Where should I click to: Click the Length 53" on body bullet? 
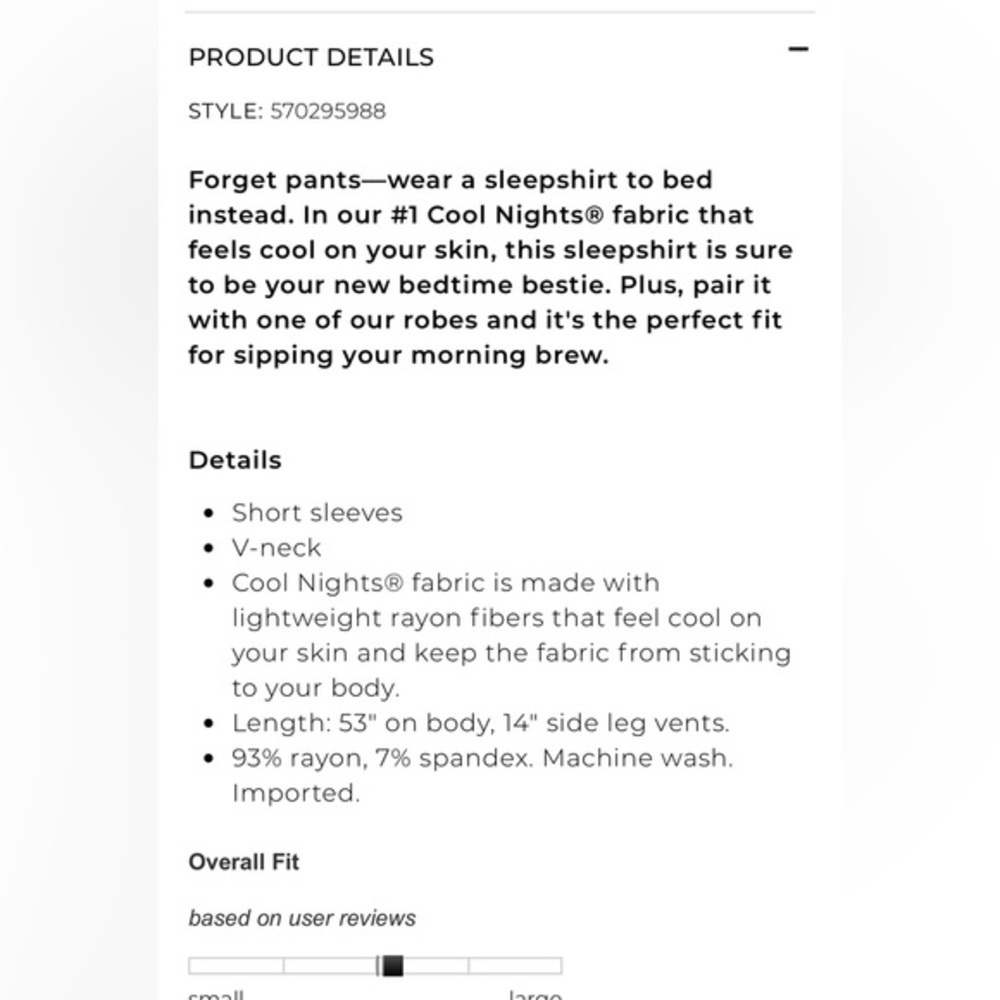(x=480, y=723)
